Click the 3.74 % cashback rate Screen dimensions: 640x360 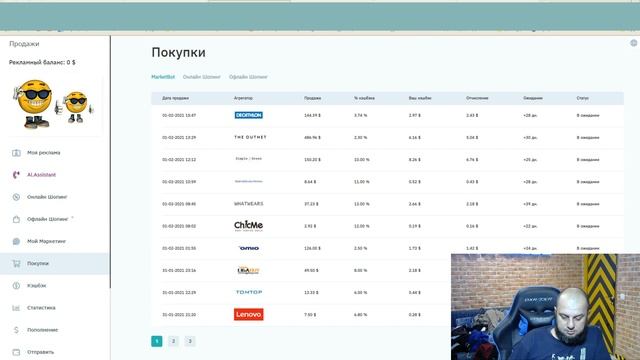pos(360,116)
